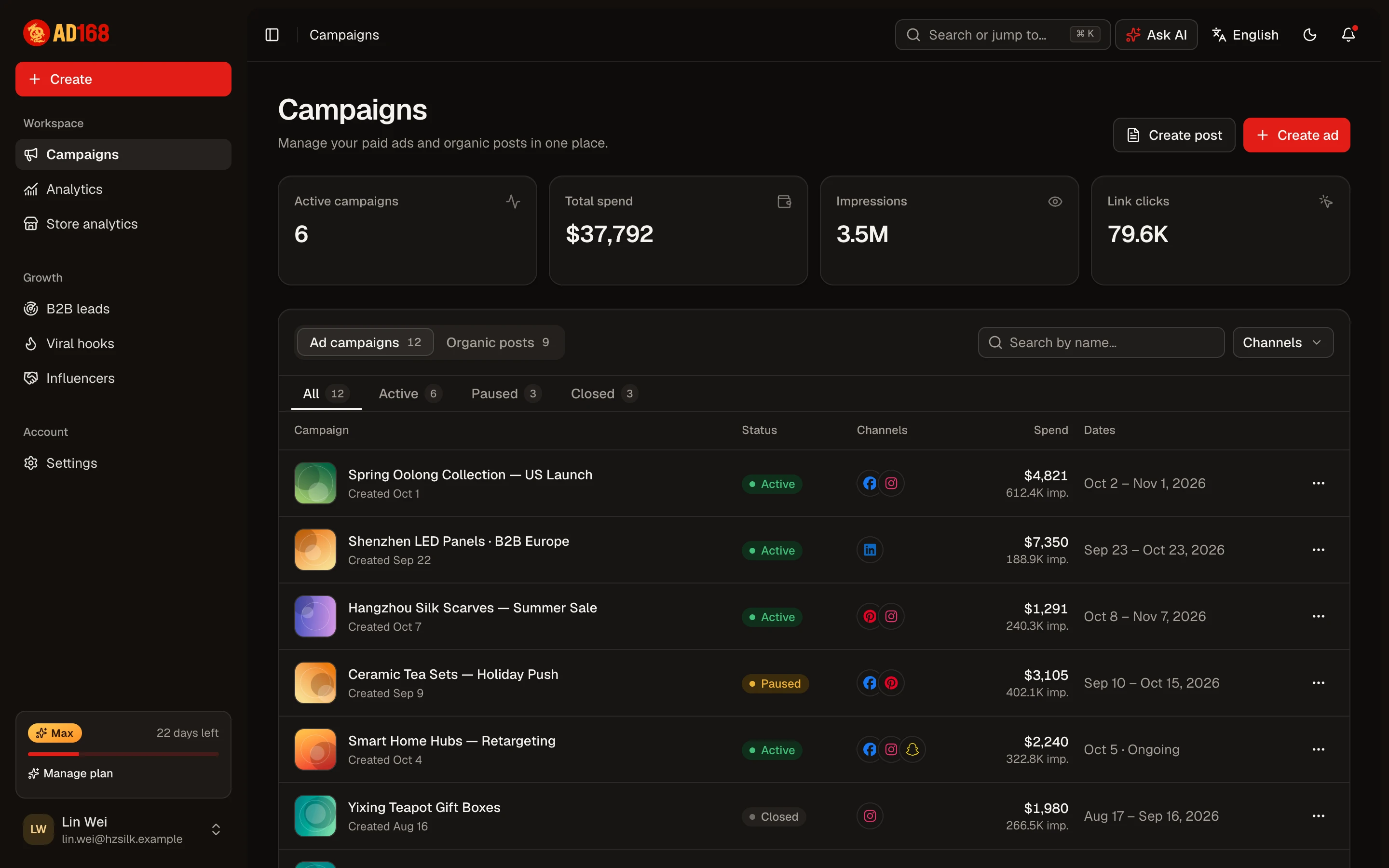
Task: Click Snapchat icon in Smart Home Hubs row
Action: [912, 750]
